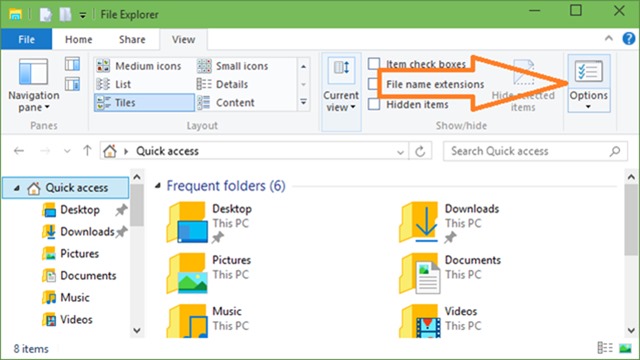Enable File name extensions checkbox

[373, 84]
